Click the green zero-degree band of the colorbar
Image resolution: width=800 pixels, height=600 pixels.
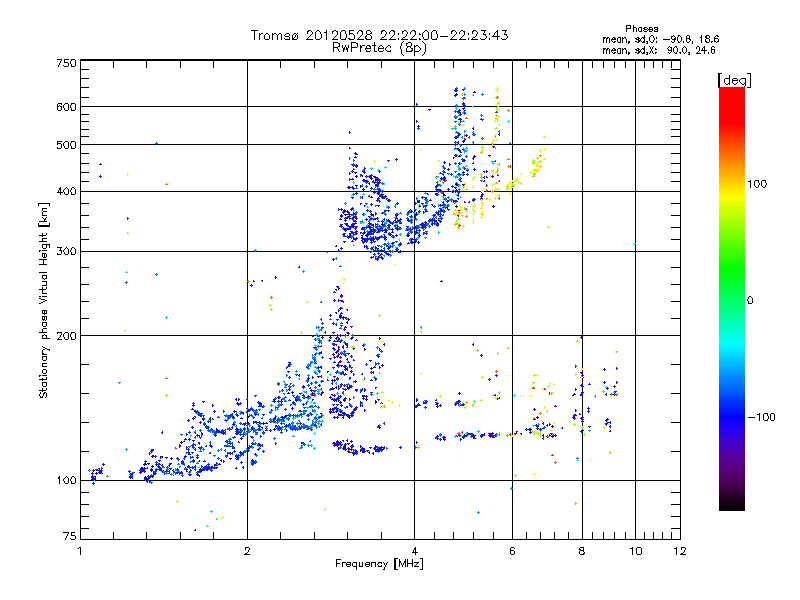tap(732, 300)
